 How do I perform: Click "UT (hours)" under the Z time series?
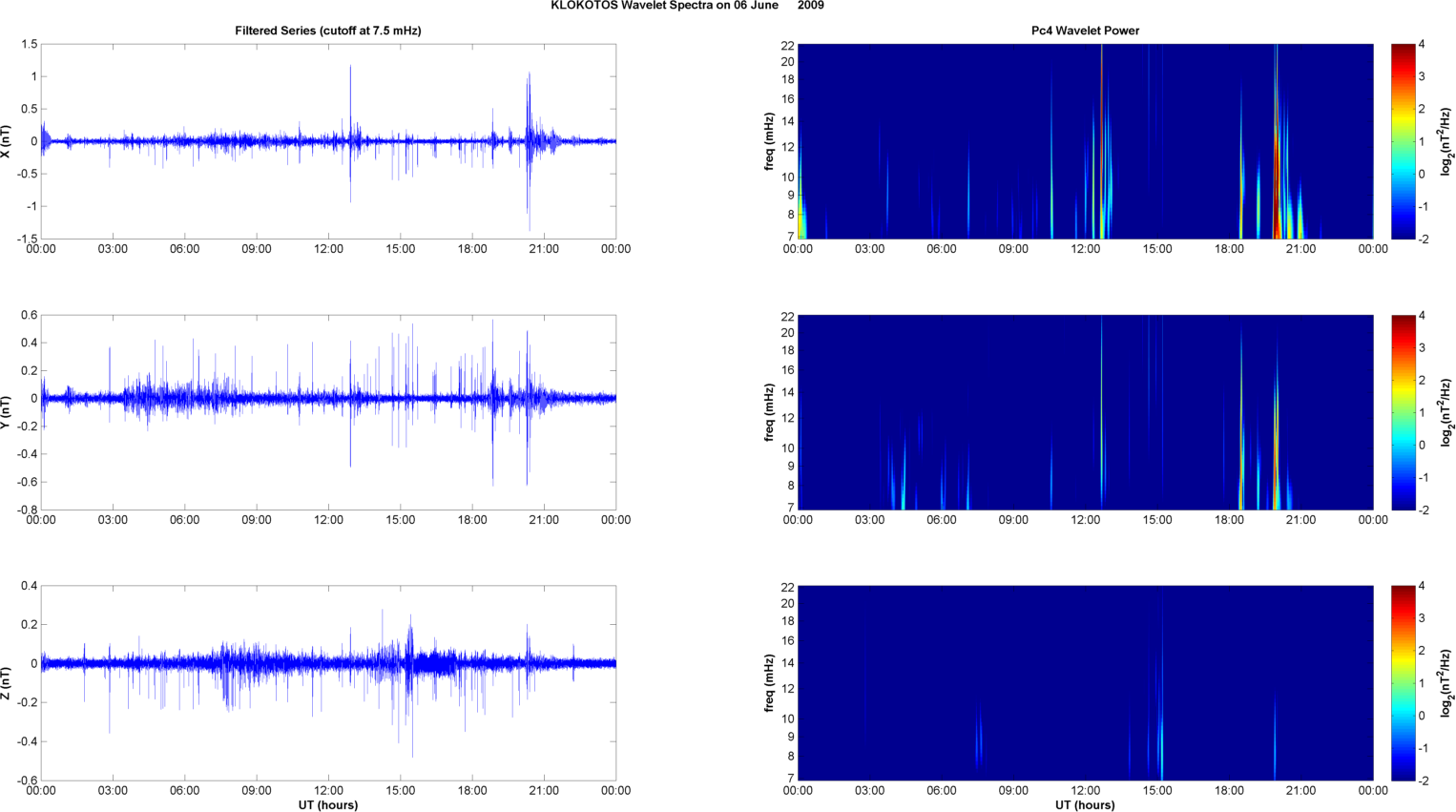328,805
